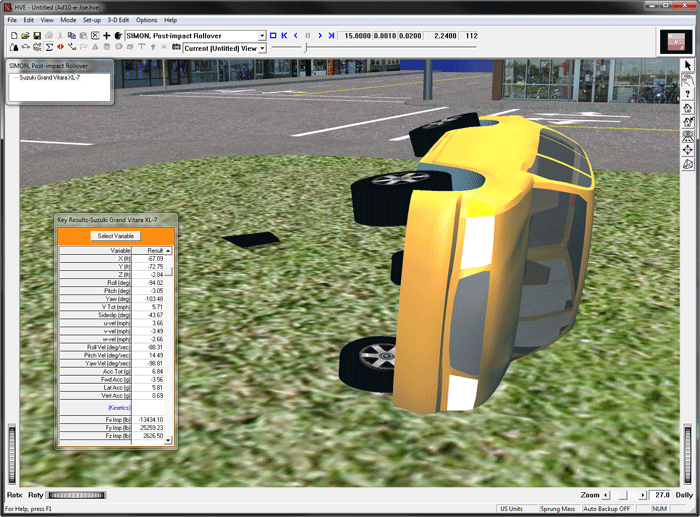700x517 pixels.
Task: Select the hand pan tool
Action: (688, 79)
